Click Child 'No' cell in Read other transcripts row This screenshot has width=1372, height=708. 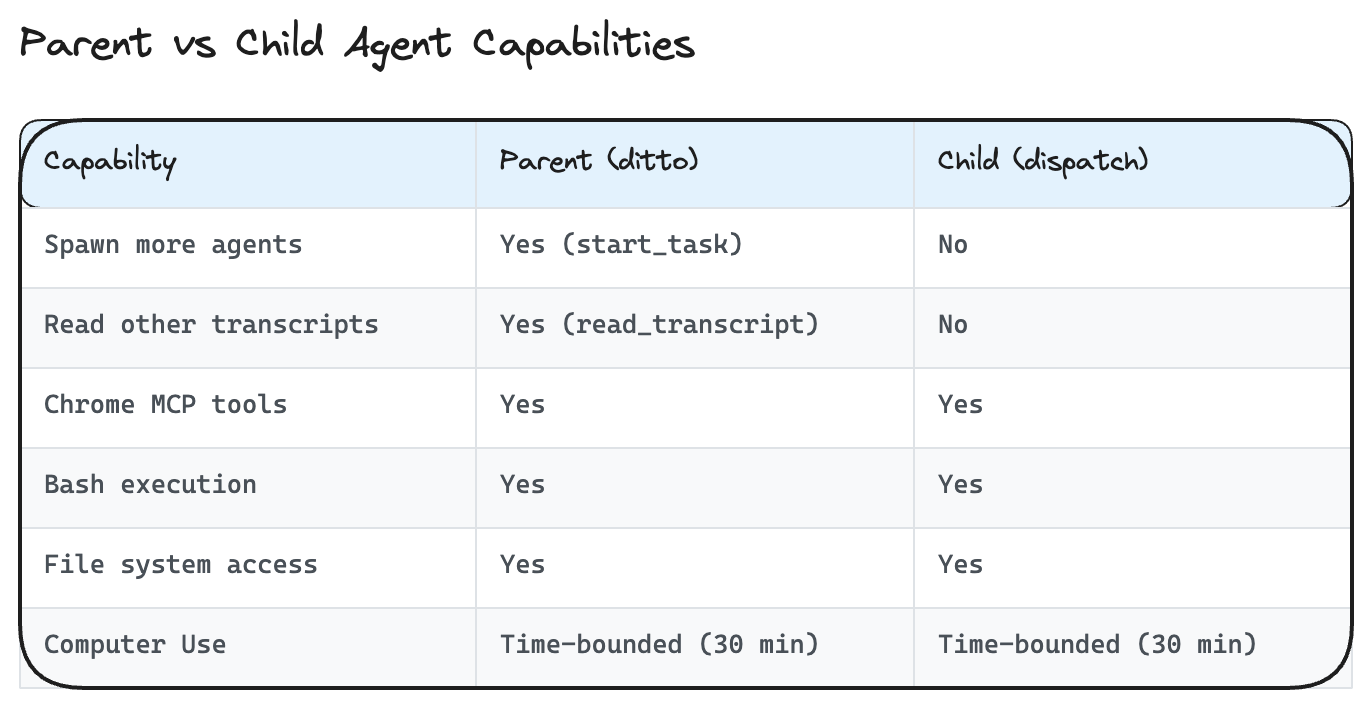[x=953, y=325]
